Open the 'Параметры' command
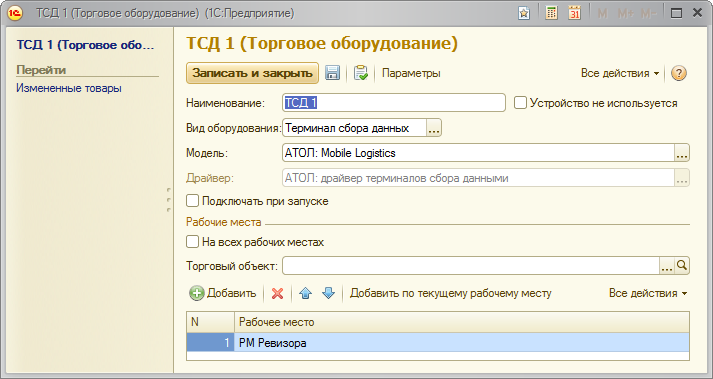This screenshot has width=713, height=379. coord(411,73)
